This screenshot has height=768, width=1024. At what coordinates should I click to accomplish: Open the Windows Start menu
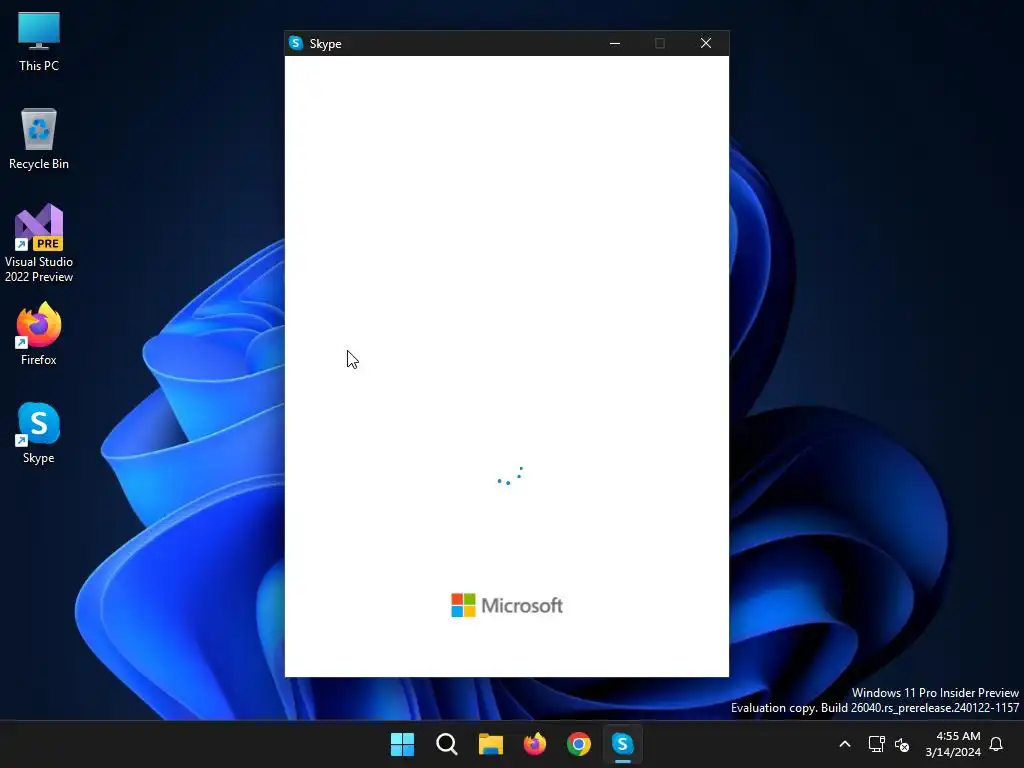[402, 744]
